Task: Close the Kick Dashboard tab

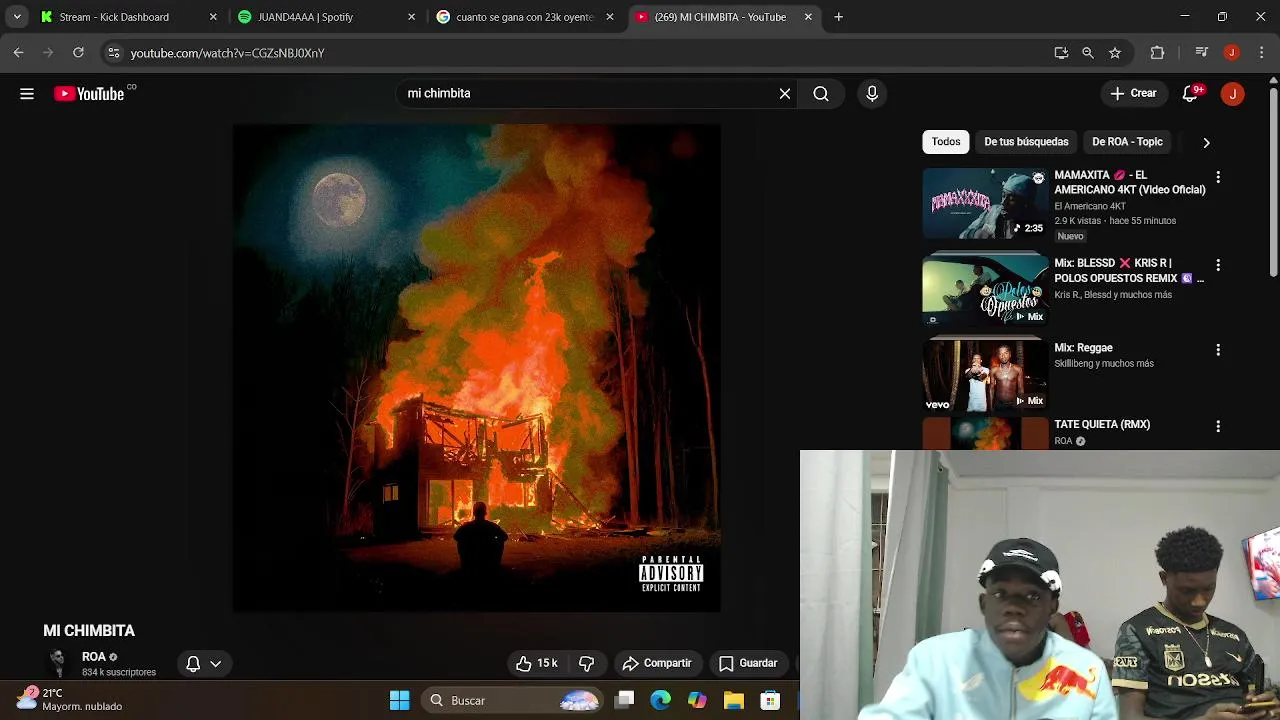Action: (x=213, y=17)
